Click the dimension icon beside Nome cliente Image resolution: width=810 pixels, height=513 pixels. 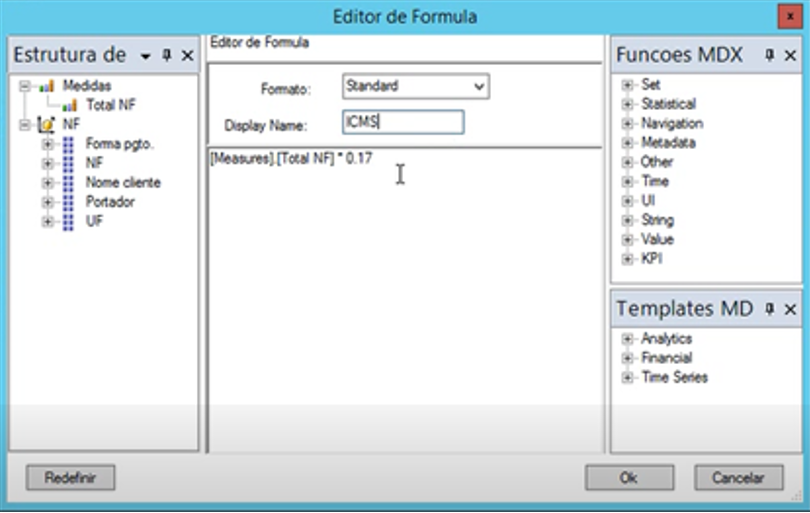(68, 183)
